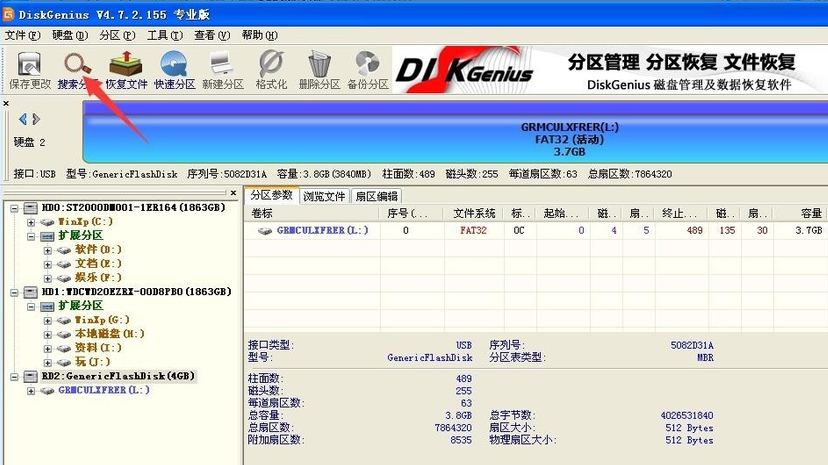Image resolution: width=828 pixels, height=465 pixels.
Task: Close the left tree panel with the X
Action: pos(233,193)
